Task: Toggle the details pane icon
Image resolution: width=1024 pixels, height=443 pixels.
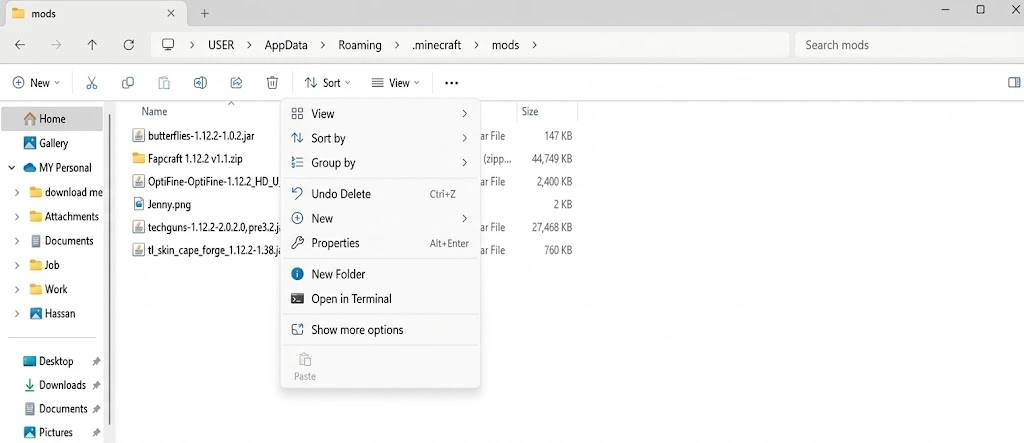Action: 1014,82
